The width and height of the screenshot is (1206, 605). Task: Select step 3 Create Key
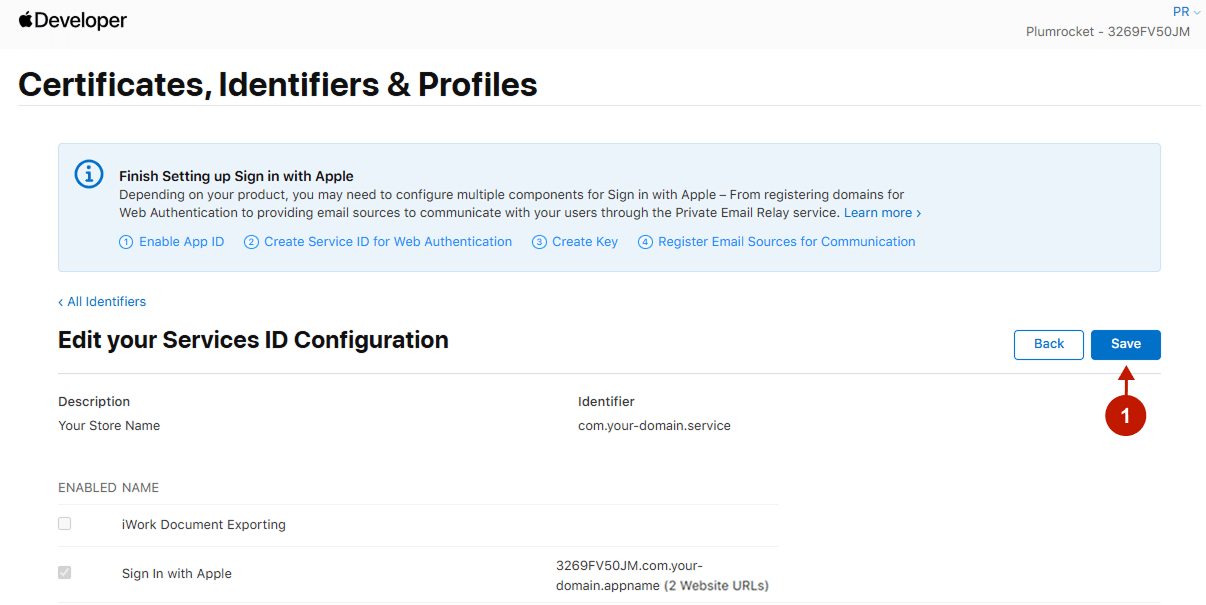(x=575, y=242)
